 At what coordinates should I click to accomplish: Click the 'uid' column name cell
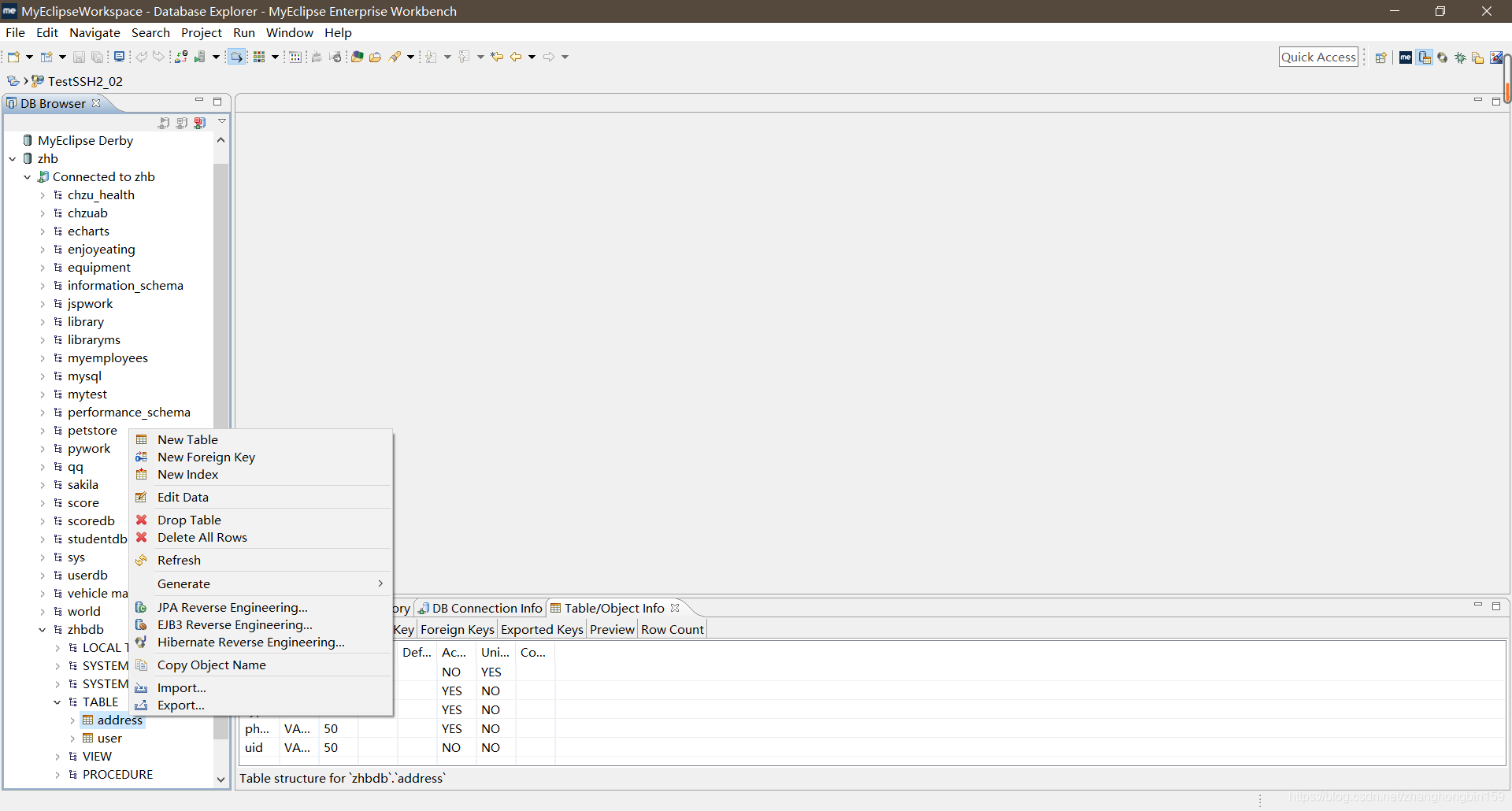[254, 747]
